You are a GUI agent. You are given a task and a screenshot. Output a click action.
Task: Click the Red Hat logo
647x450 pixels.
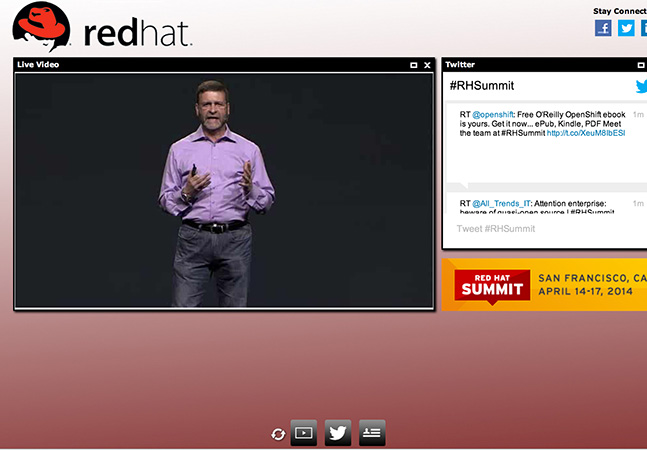pyautogui.click(x=102, y=27)
